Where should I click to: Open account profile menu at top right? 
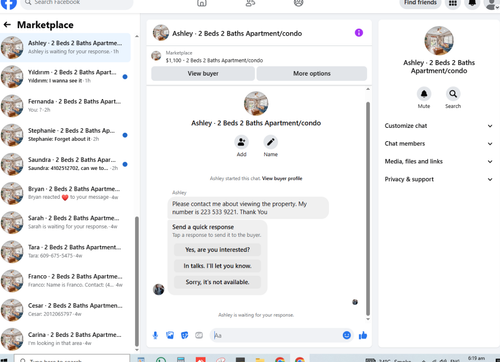[492, 3]
